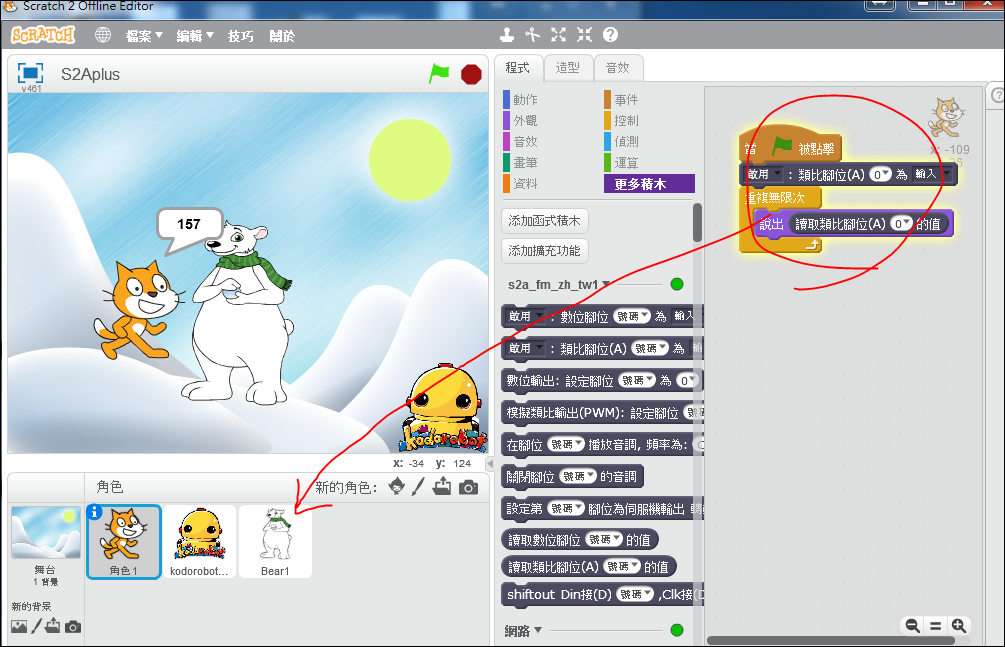Image resolution: width=1005 pixels, height=647 pixels.
Task: Click the 網路 green status indicator
Action: click(x=677, y=630)
